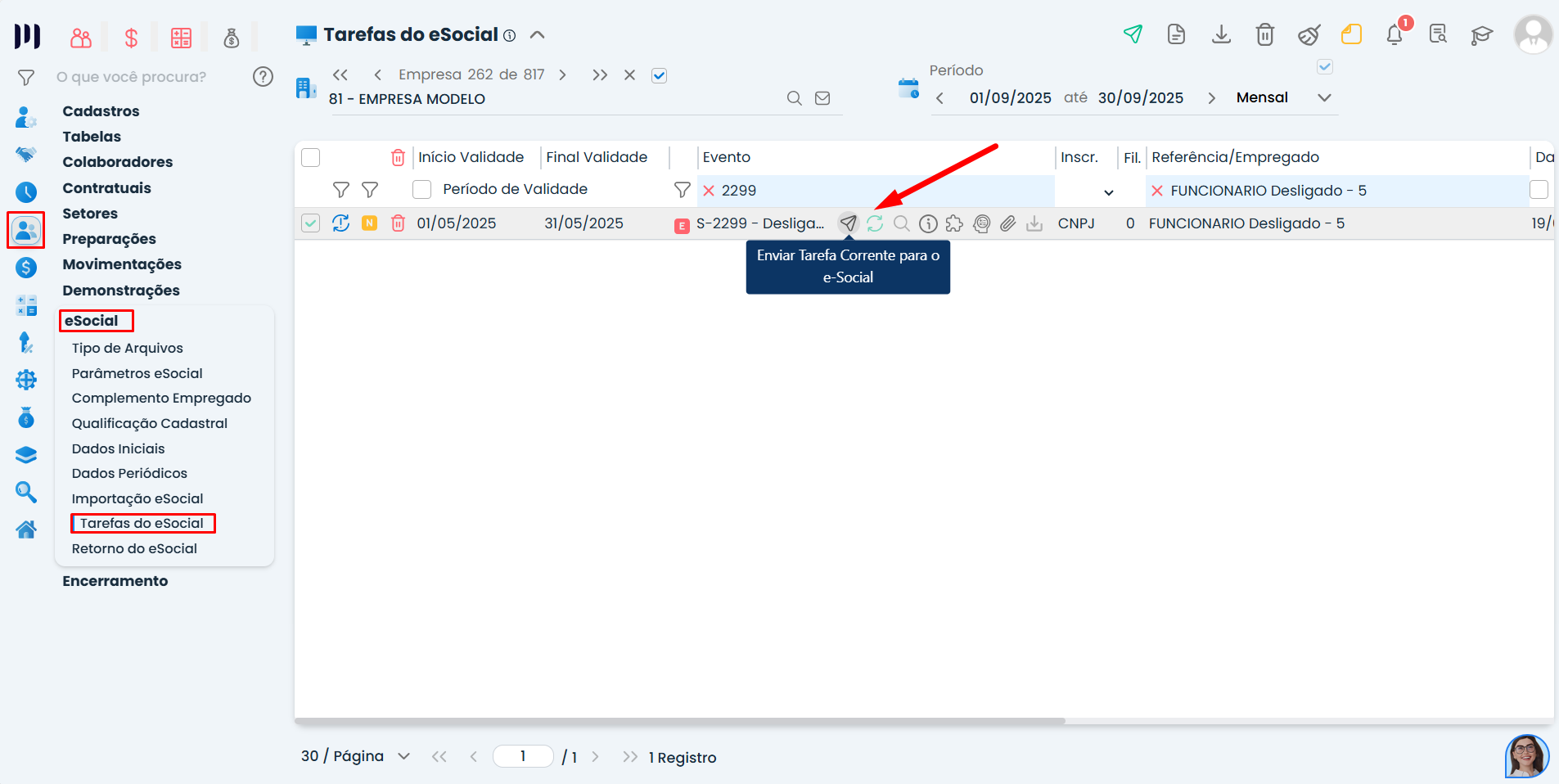The image size is (1559, 784).
Task: Click the green paper plane icon in top toolbar
Action: [x=1133, y=34]
